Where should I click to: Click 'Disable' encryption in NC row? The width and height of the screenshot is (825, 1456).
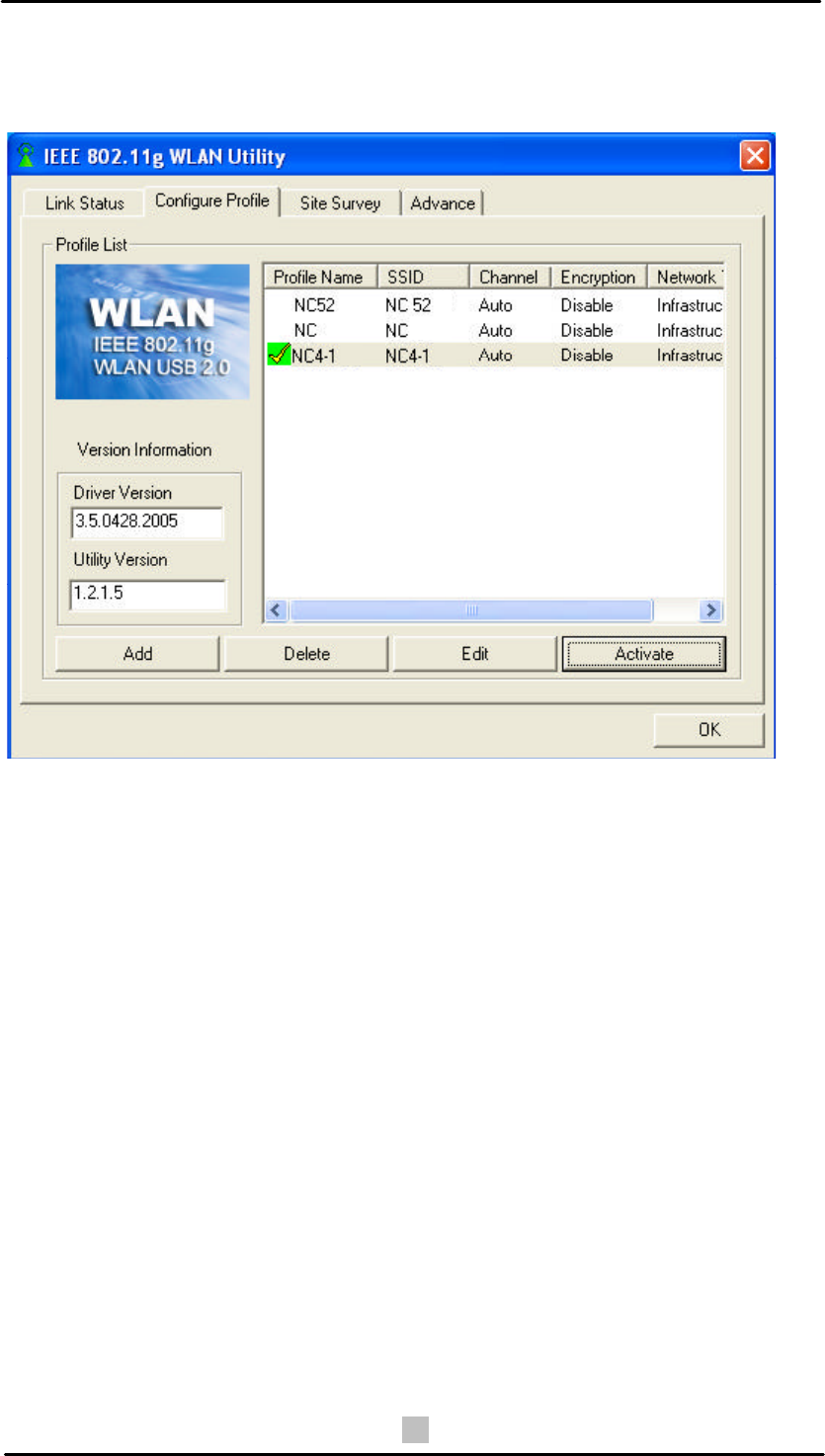[587, 330]
